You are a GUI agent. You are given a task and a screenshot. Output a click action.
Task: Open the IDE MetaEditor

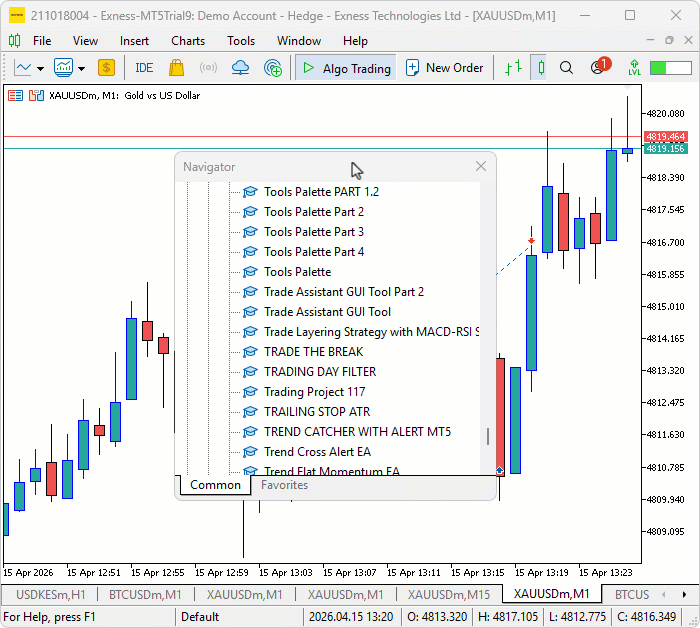144,68
